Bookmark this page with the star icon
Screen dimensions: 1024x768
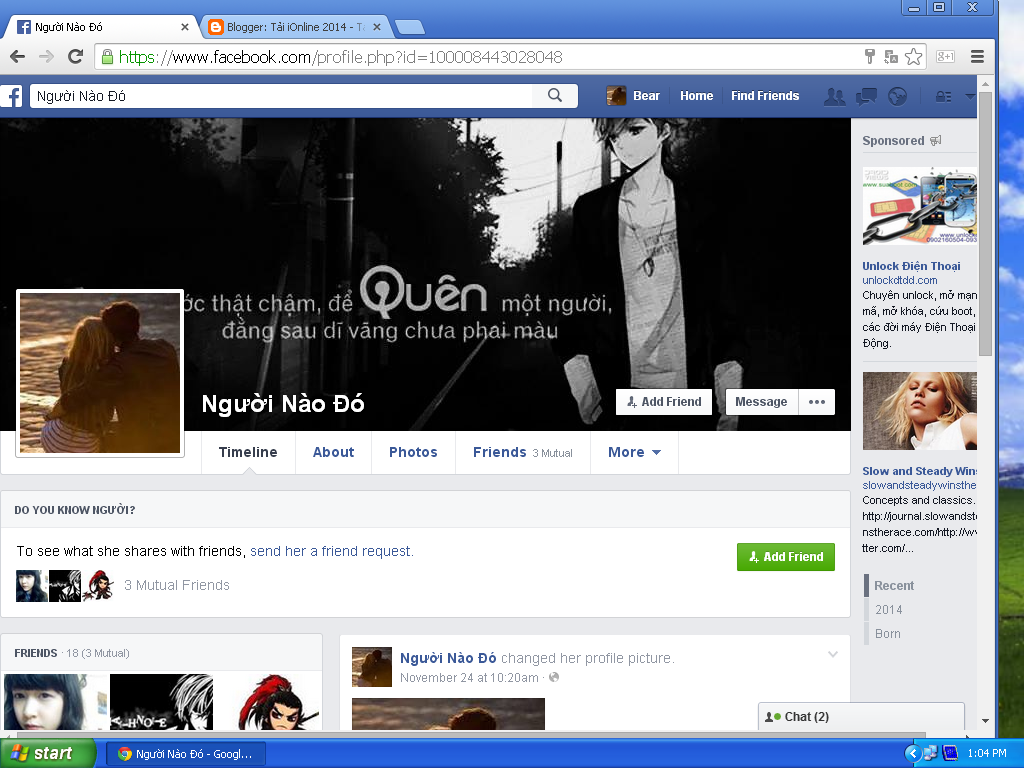[914, 57]
